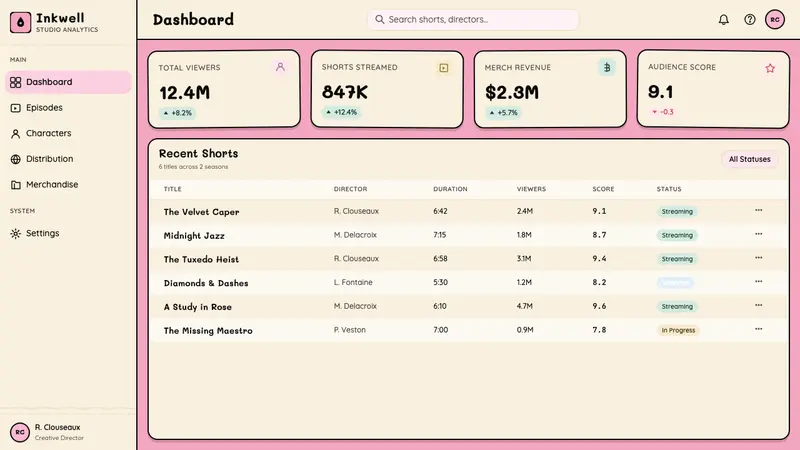Screen dimensions: 800x450
Task: Open The Tuxedo Heist title
Action: pyautogui.click(x=201, y=259)
